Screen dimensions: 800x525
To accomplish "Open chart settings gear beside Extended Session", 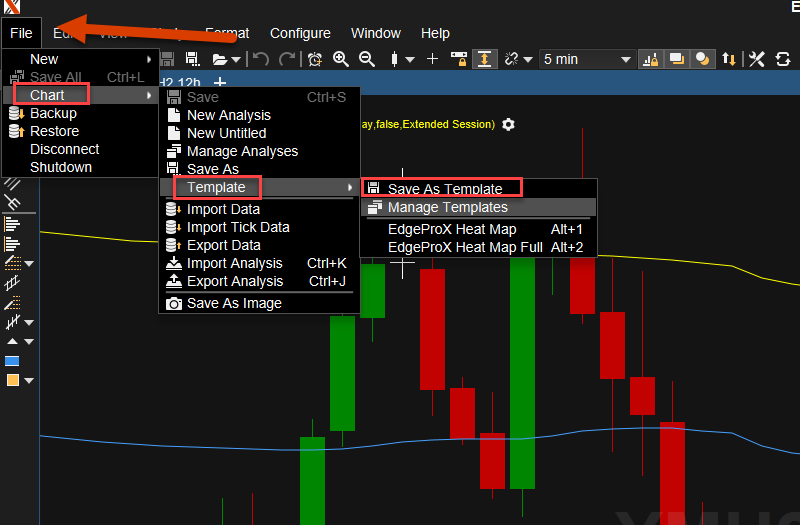I will point(508,124).
